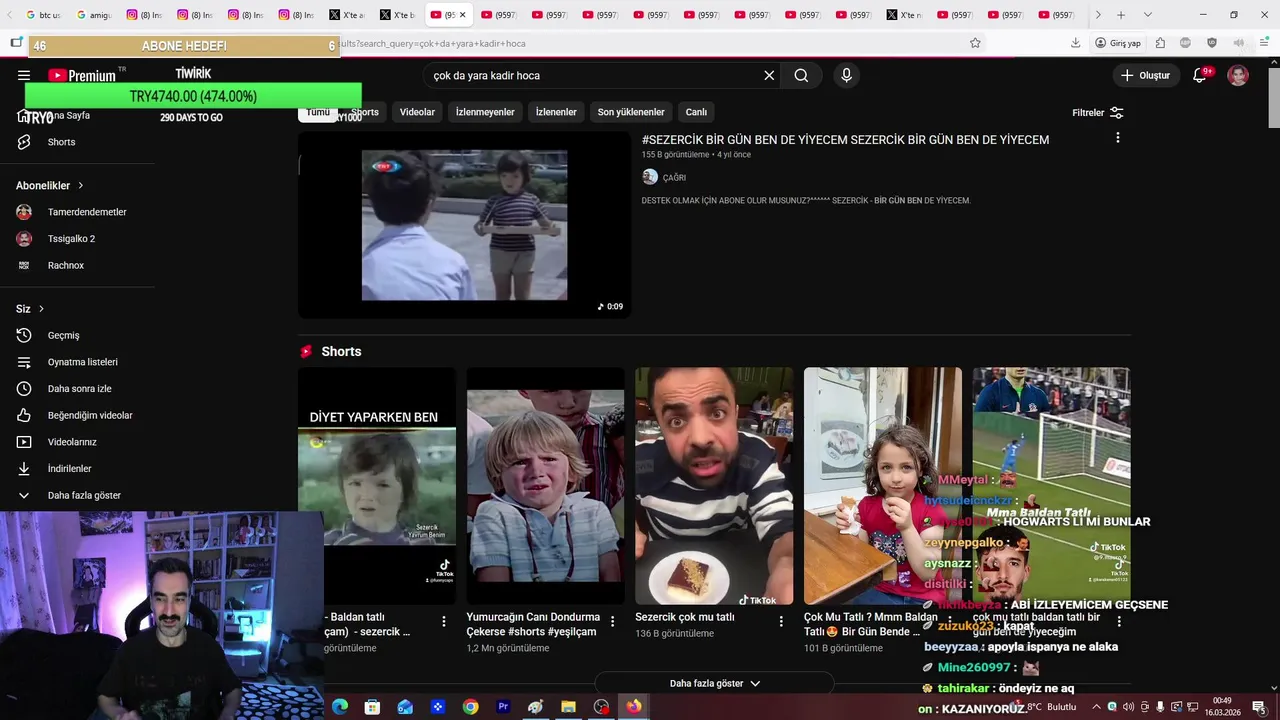Open the Windows notification center icon

1258,707
